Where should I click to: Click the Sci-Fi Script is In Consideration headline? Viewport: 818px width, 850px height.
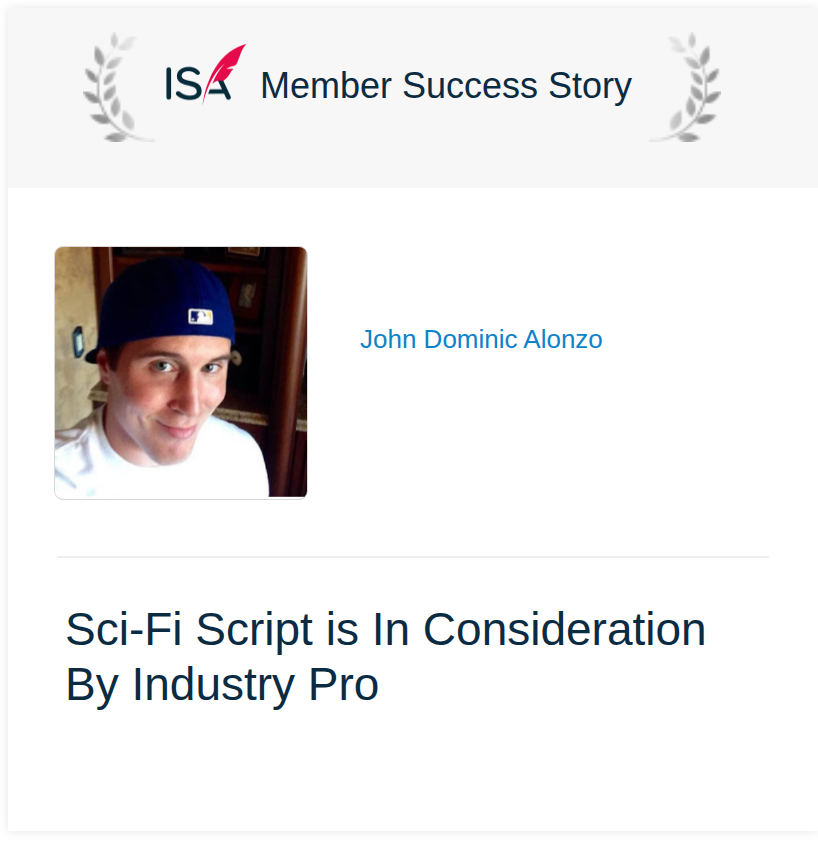point(385,629)
